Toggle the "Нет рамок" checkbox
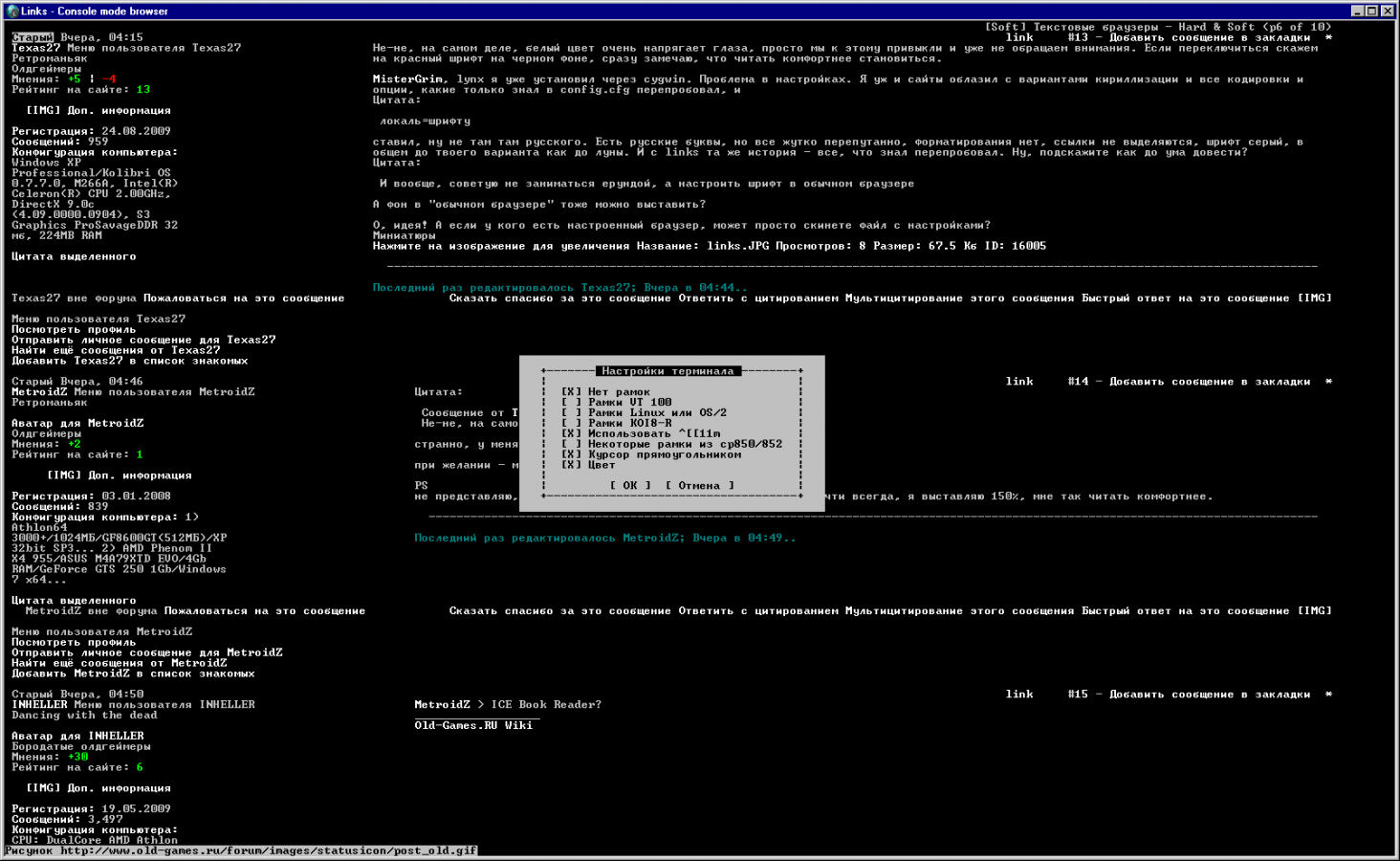Viewport: 1400px width, 861px height. (x=571, y=392)
